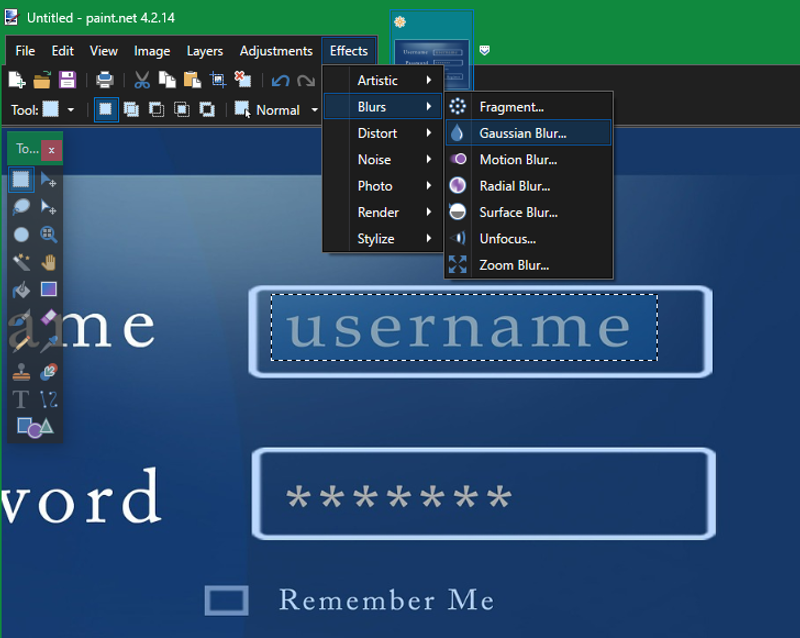Choose Gaussian Blur from Blurs submenu
Screen dimensions: 800x638
tap(523, 133)
